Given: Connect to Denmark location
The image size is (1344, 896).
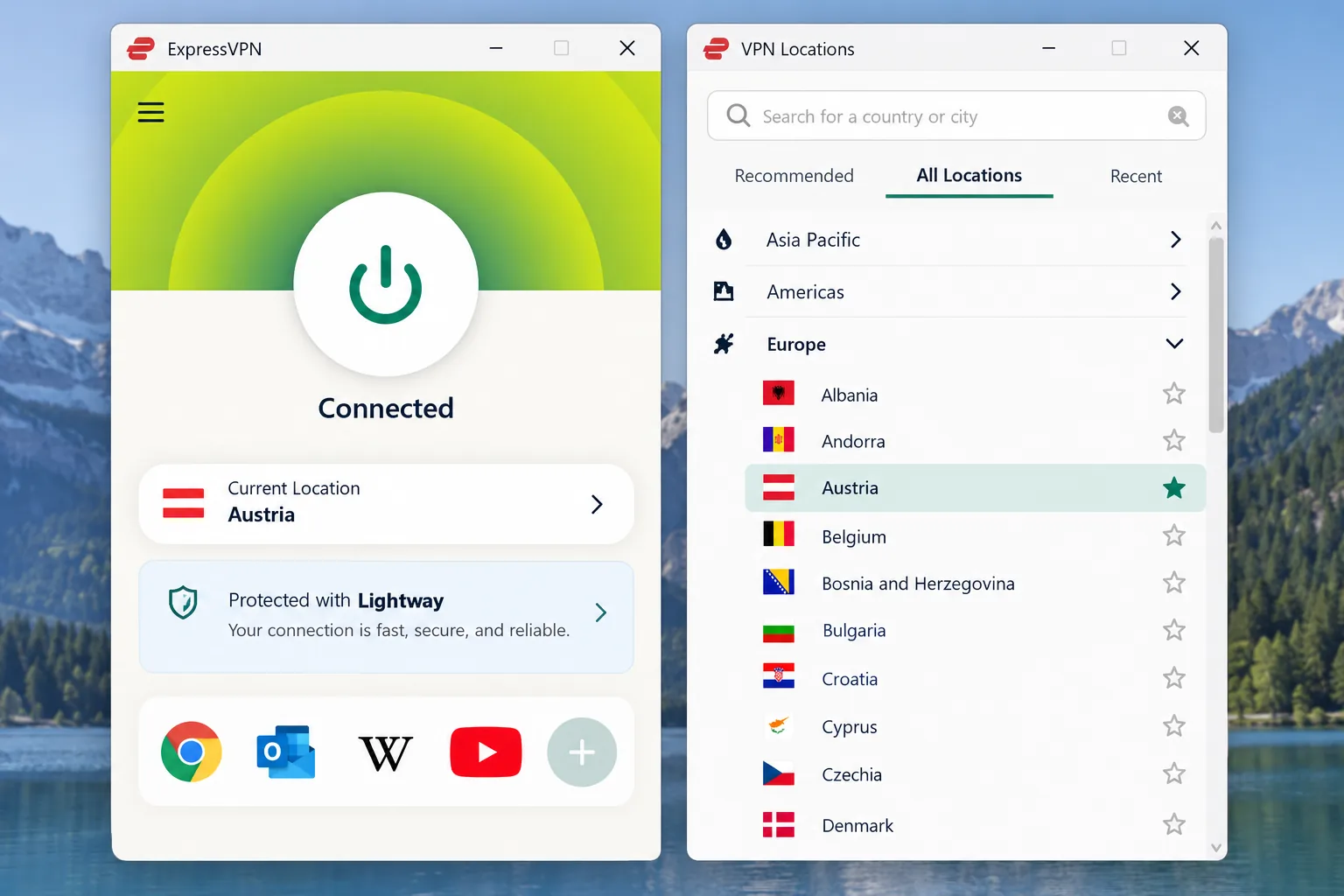Looking at the screenshot, I should pos(975,825).
